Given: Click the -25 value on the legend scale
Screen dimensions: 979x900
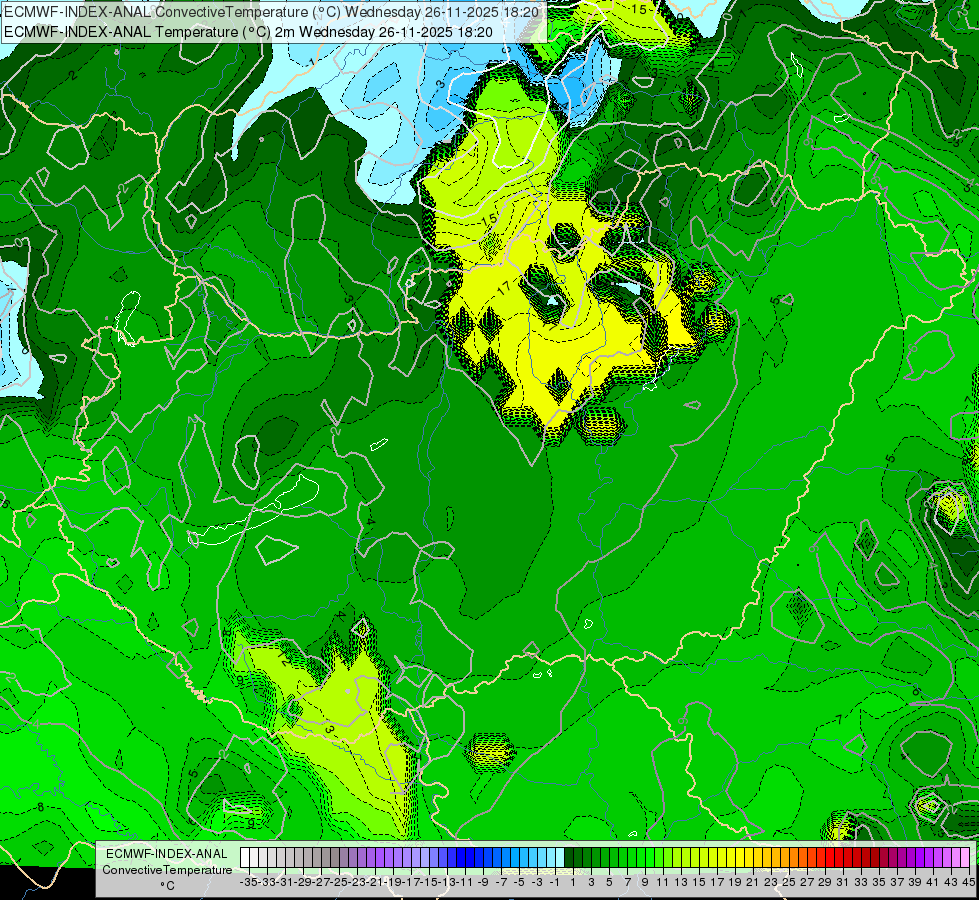Looking at the screenshot, I should [340, 882].
